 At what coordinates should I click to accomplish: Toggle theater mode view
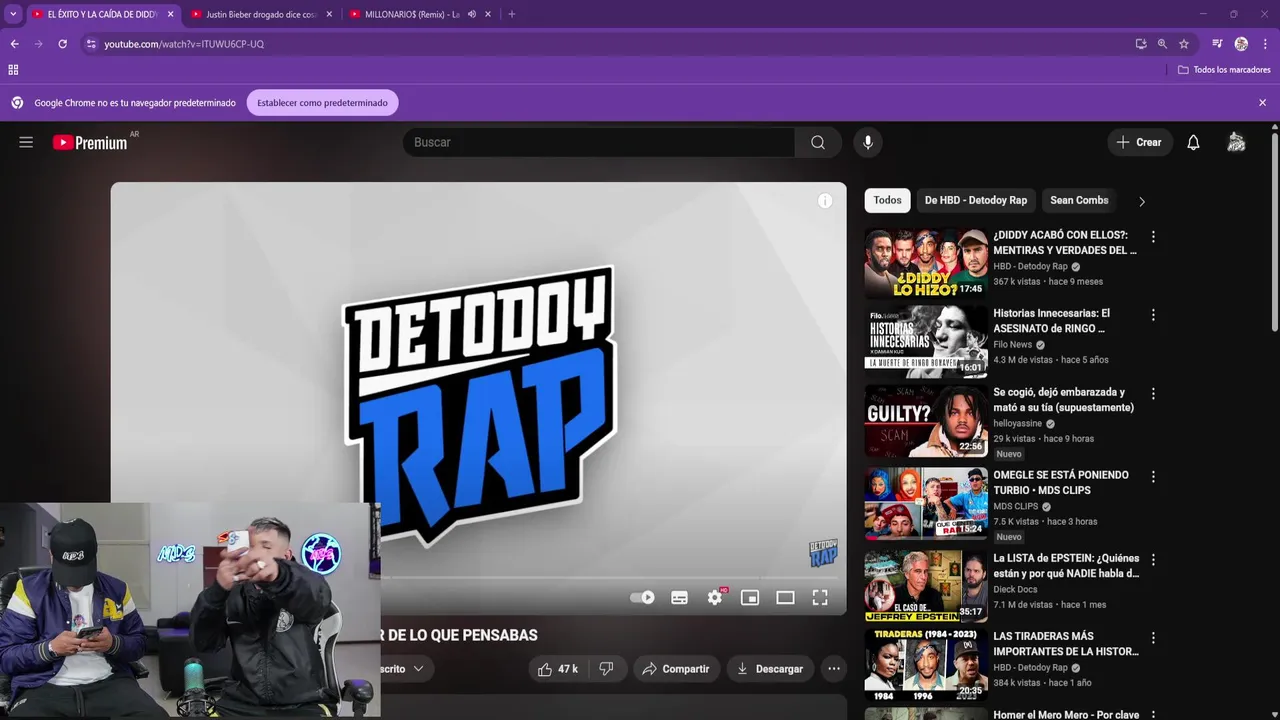[785, 597]
